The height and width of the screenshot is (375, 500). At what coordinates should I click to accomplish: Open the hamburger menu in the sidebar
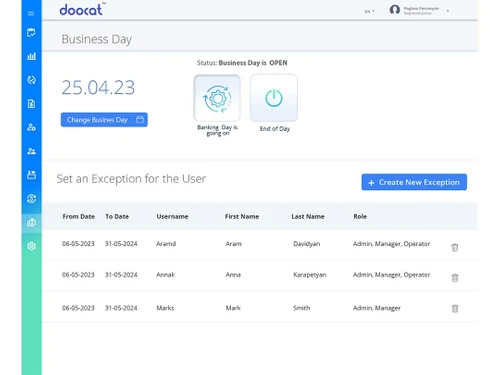31,13
